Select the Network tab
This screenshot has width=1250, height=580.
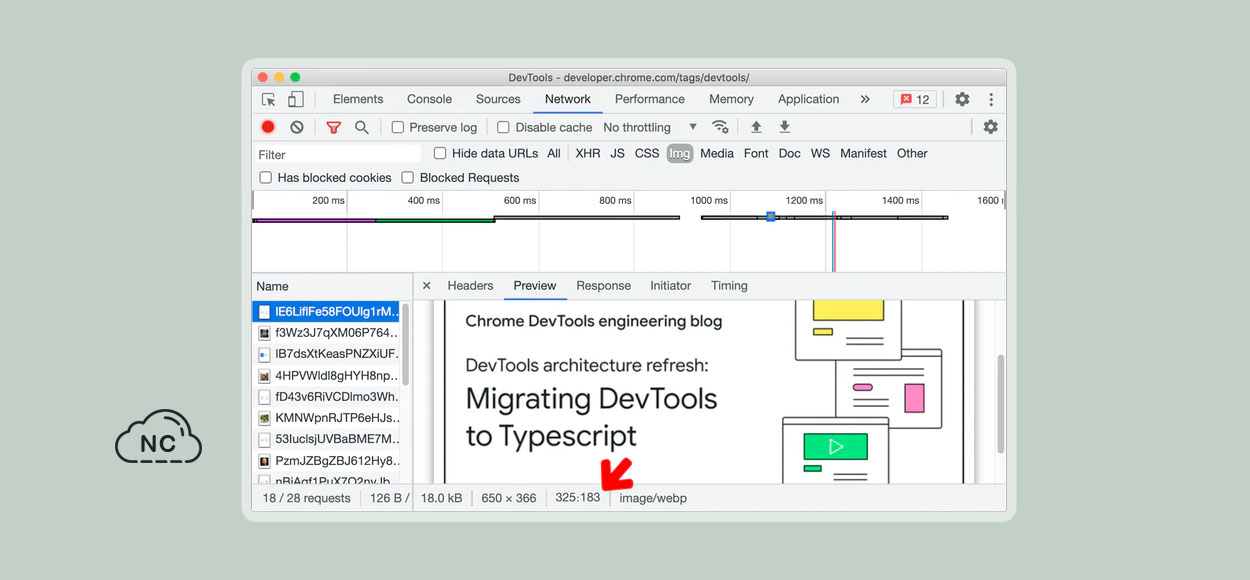[x=568, y=99]
